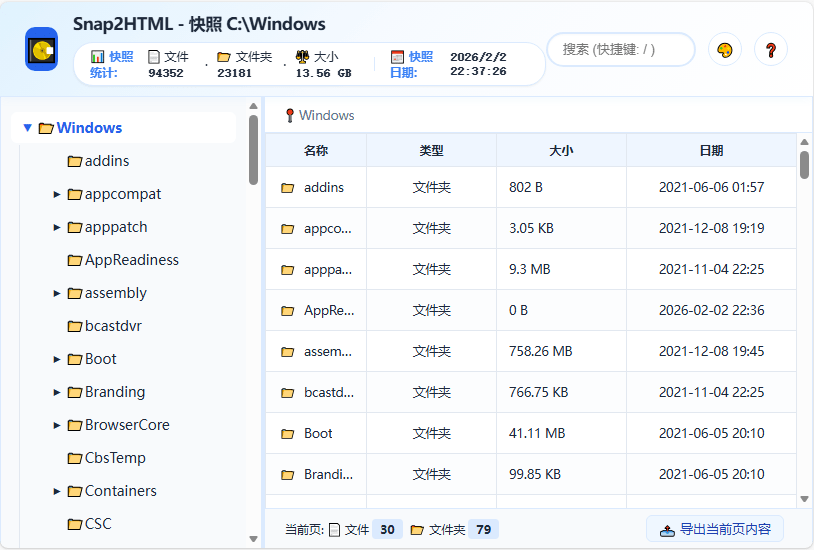
Task: Click the file list scroll down arrow
Action: pyautogui.click(x=804, y=499)
